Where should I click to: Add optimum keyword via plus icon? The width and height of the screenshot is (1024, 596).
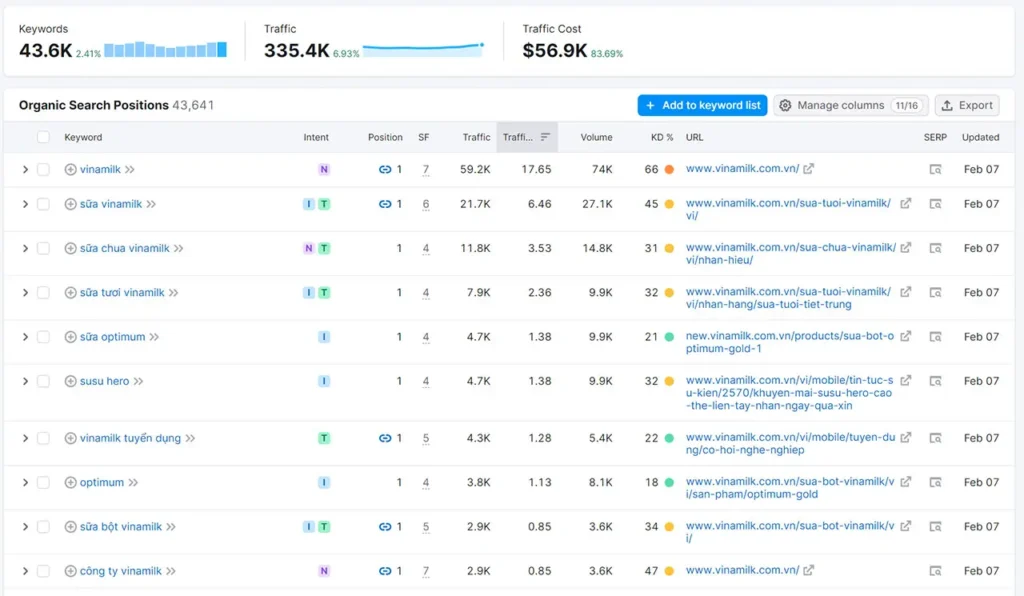point(71,482)
